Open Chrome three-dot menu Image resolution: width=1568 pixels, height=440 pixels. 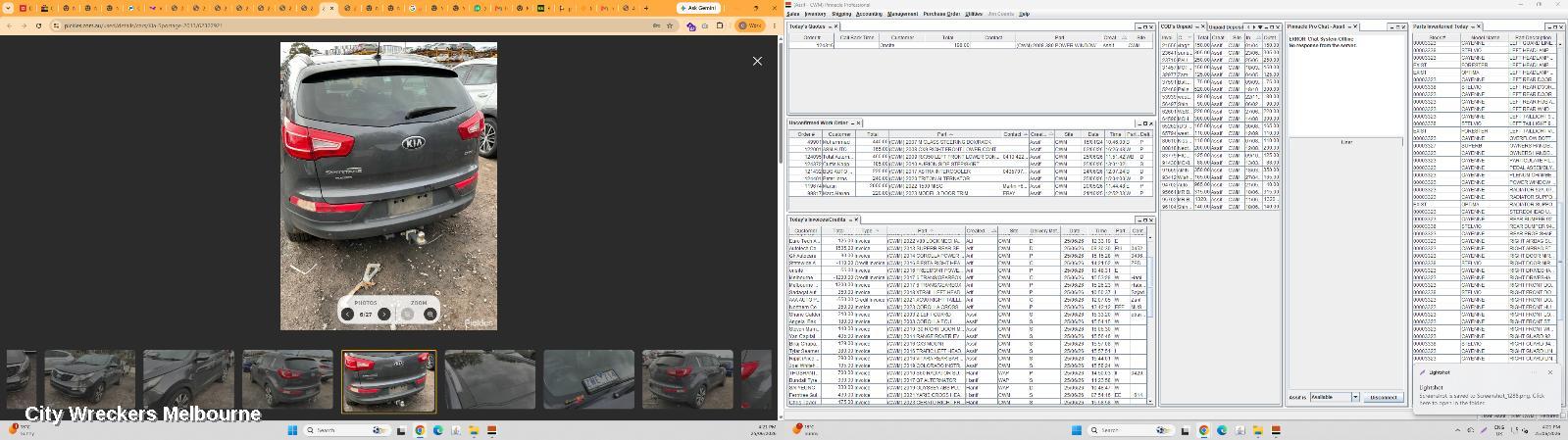(773, 25)
